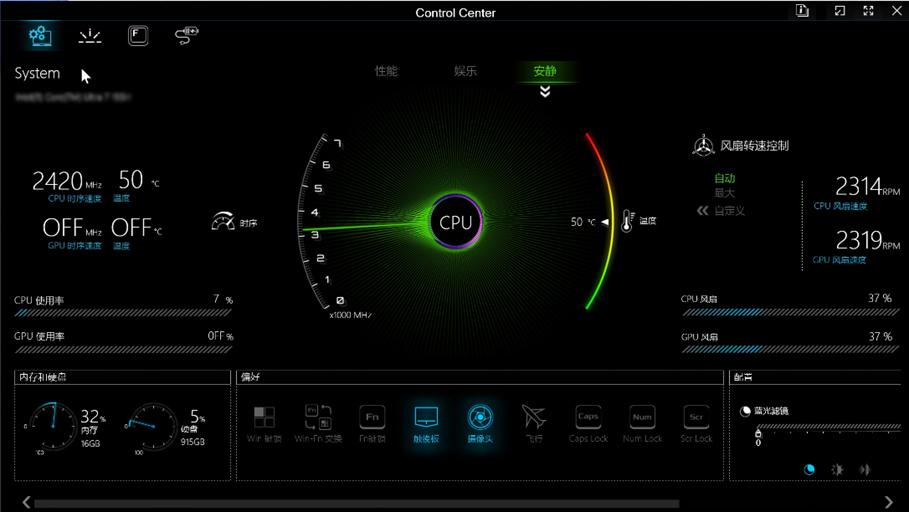Select 最大 maximum fan speed

[x=724, y=193]
